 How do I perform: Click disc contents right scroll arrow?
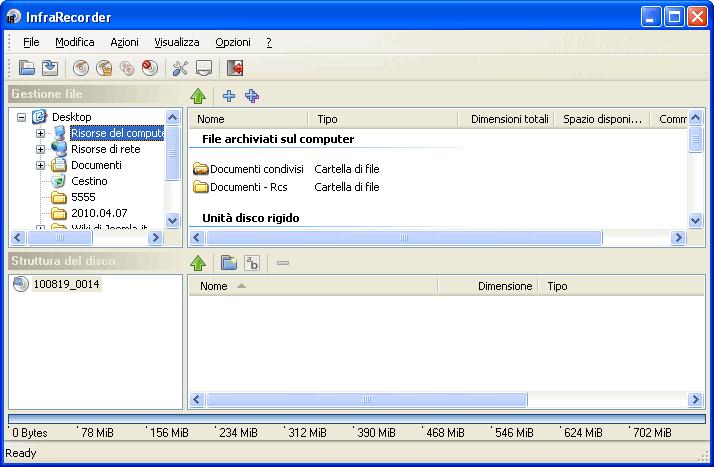tap(695, 400)
